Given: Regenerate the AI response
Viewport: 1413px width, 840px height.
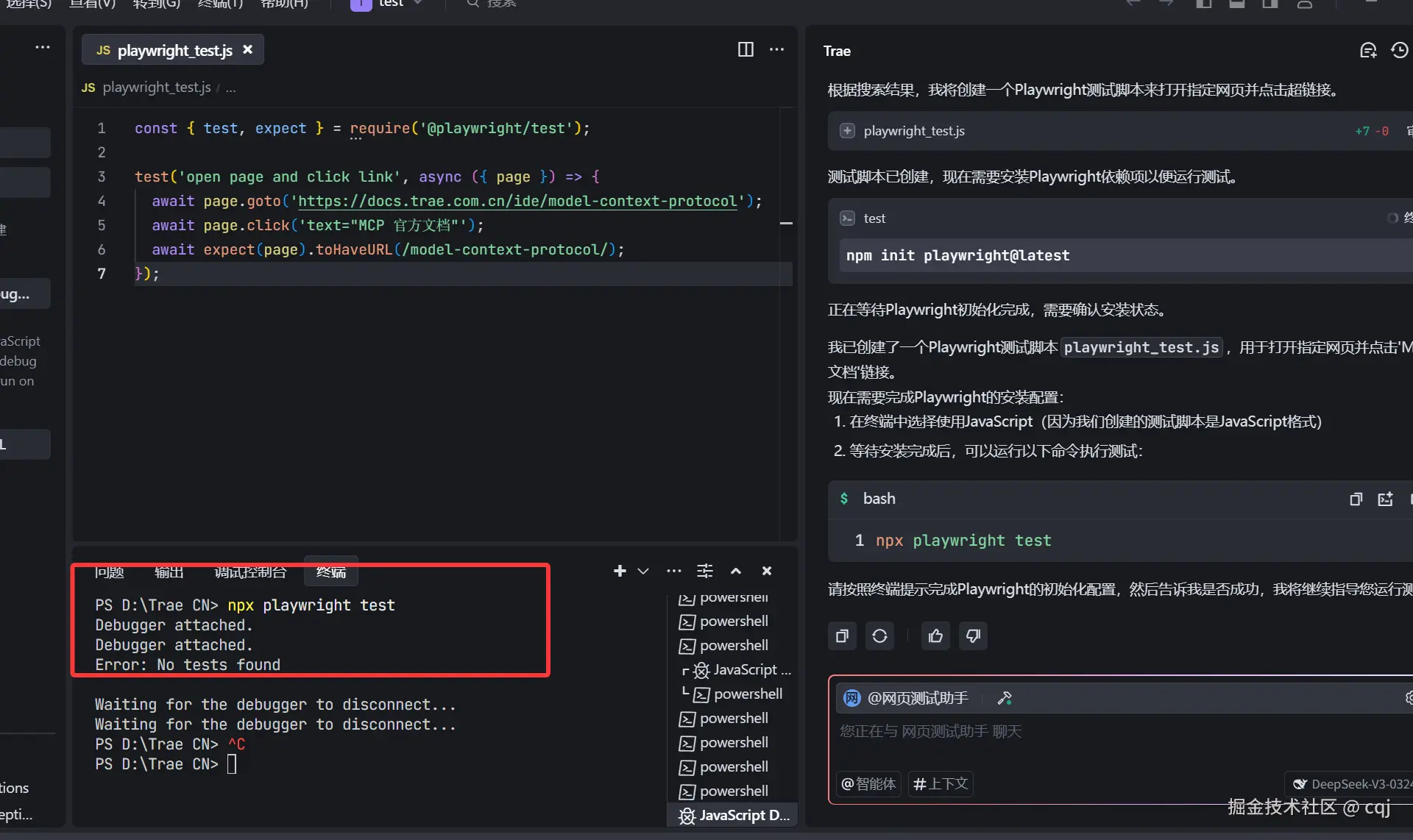Looking at the screenshot, I should (879, 636).
